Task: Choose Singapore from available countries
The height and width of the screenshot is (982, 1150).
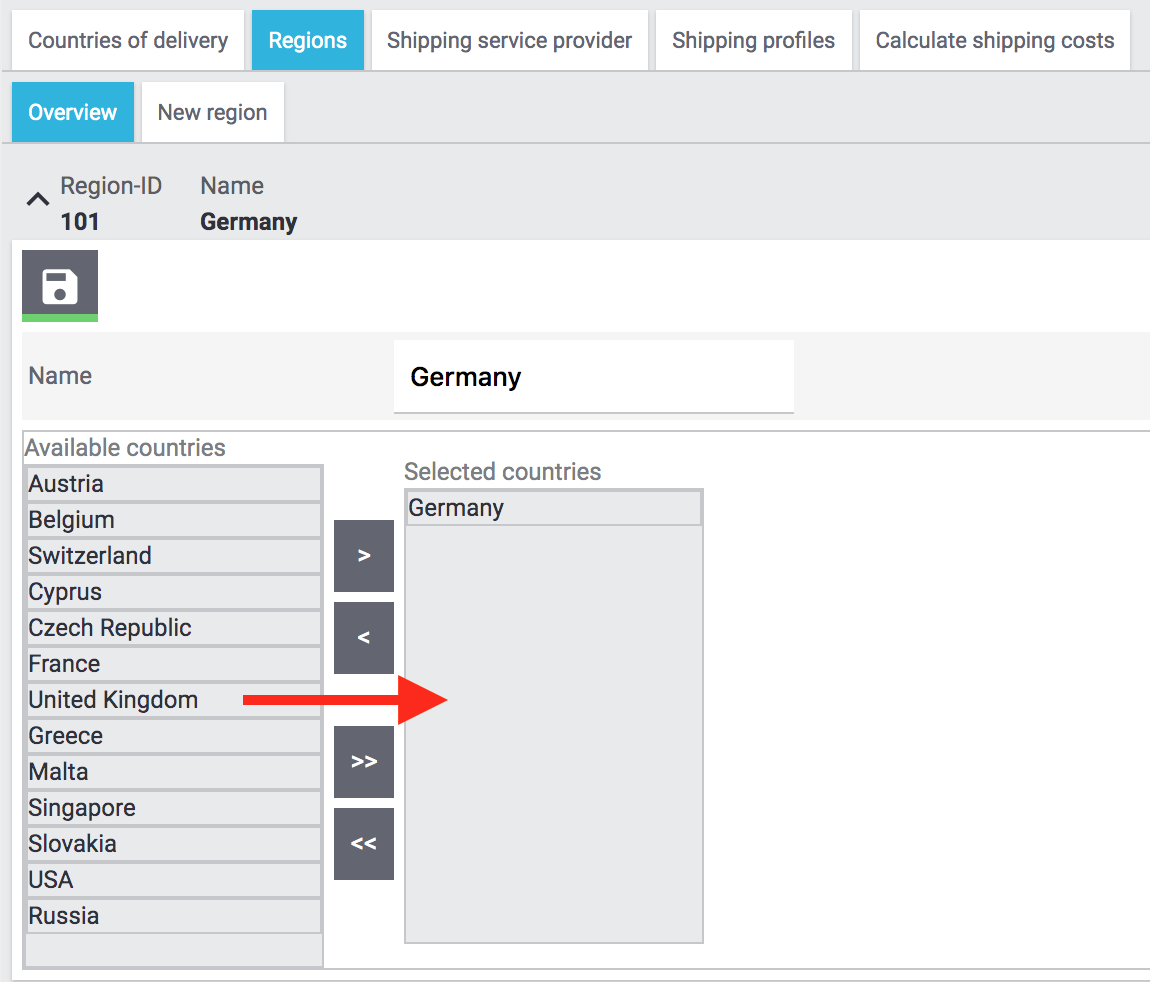Action: [x=82, y=808]
